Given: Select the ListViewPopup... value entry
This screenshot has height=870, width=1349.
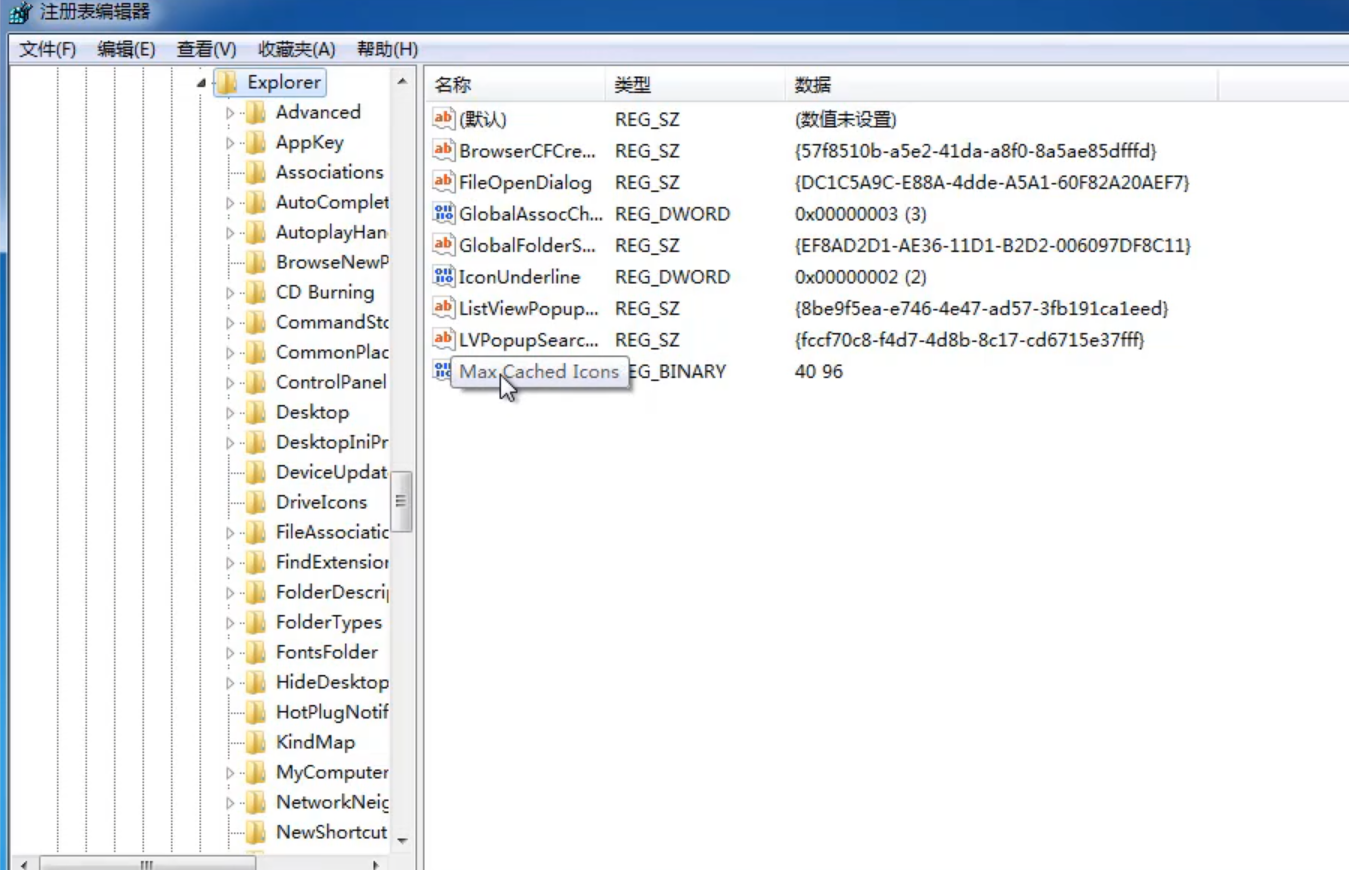Looking at the screenshot, I should [528, 309].
